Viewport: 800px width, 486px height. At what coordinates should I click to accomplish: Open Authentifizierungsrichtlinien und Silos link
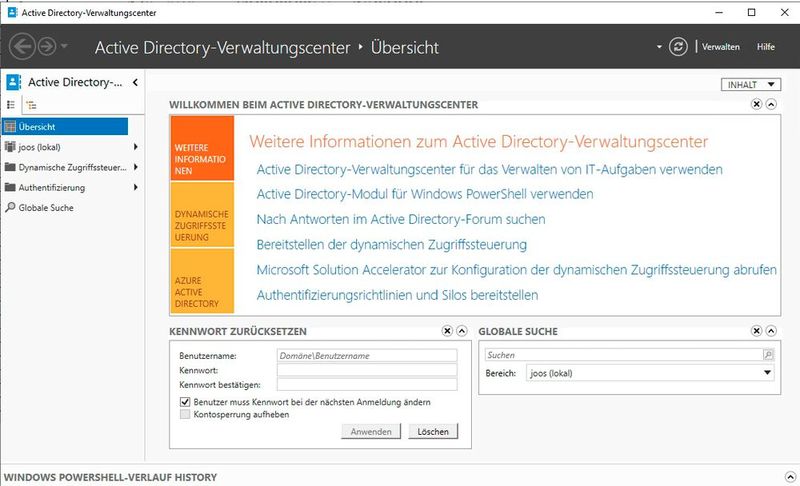point(397,295)
